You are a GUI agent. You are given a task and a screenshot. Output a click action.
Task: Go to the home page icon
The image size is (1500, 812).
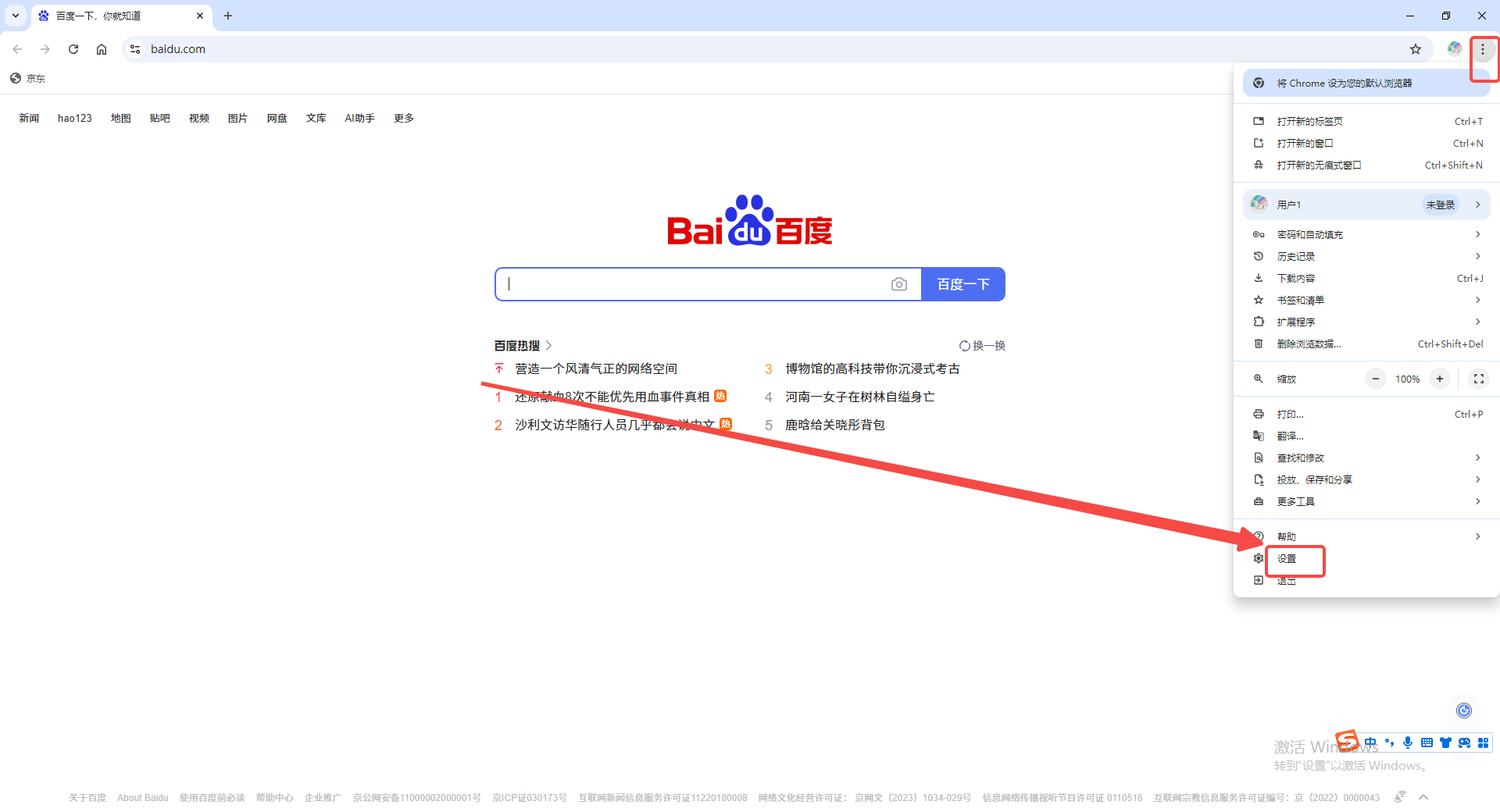pyautogui.click(x=102, y=49)
